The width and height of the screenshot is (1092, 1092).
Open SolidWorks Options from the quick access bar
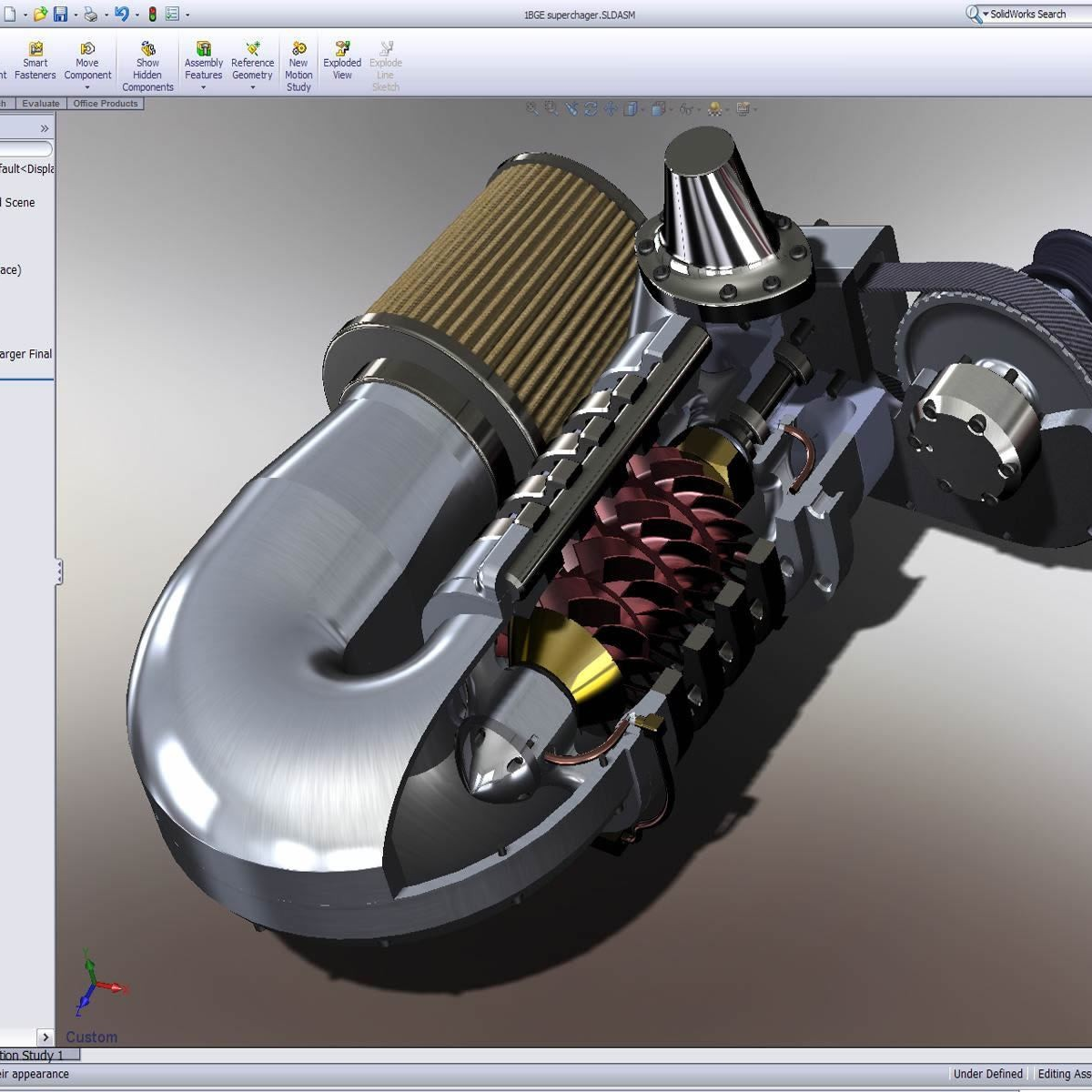click(173, 14)
